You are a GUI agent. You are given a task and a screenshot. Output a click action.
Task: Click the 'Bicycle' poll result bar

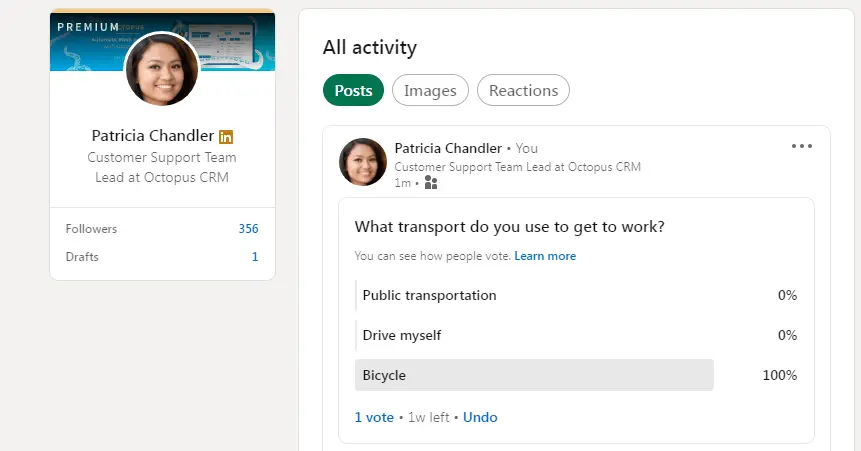[x=534, y=375]
